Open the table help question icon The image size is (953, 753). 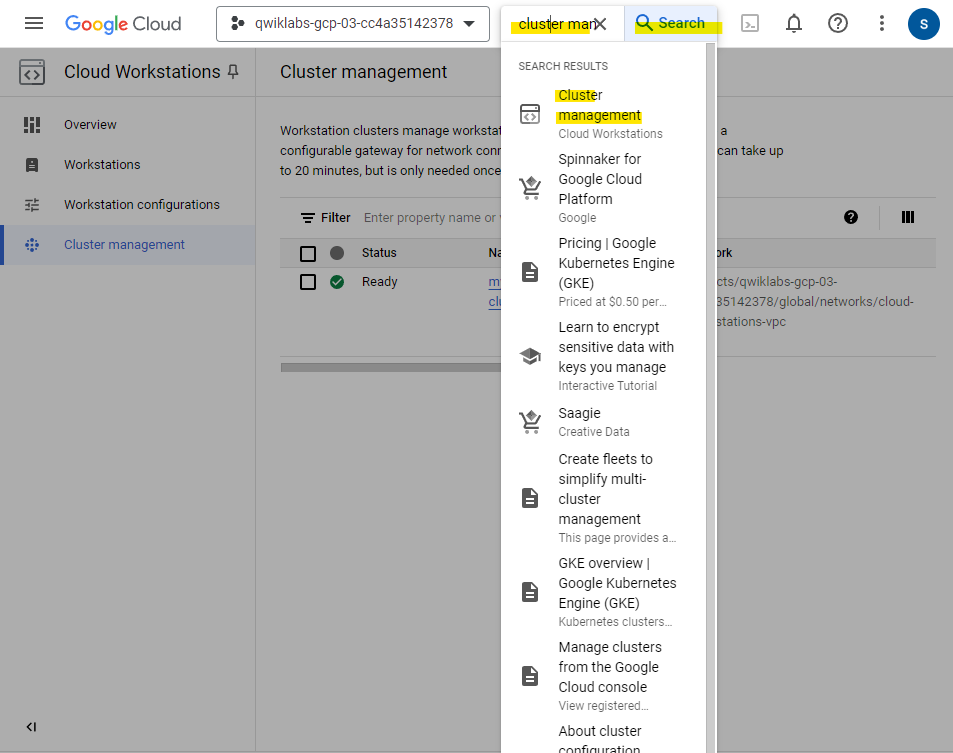click(x=851, y=217)
